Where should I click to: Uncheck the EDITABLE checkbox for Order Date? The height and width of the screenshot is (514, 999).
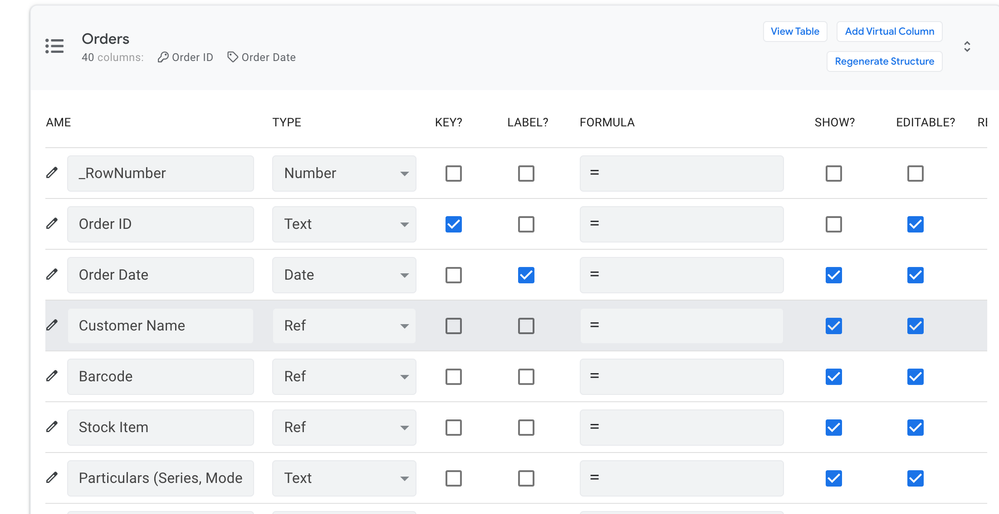coord(916,275)
